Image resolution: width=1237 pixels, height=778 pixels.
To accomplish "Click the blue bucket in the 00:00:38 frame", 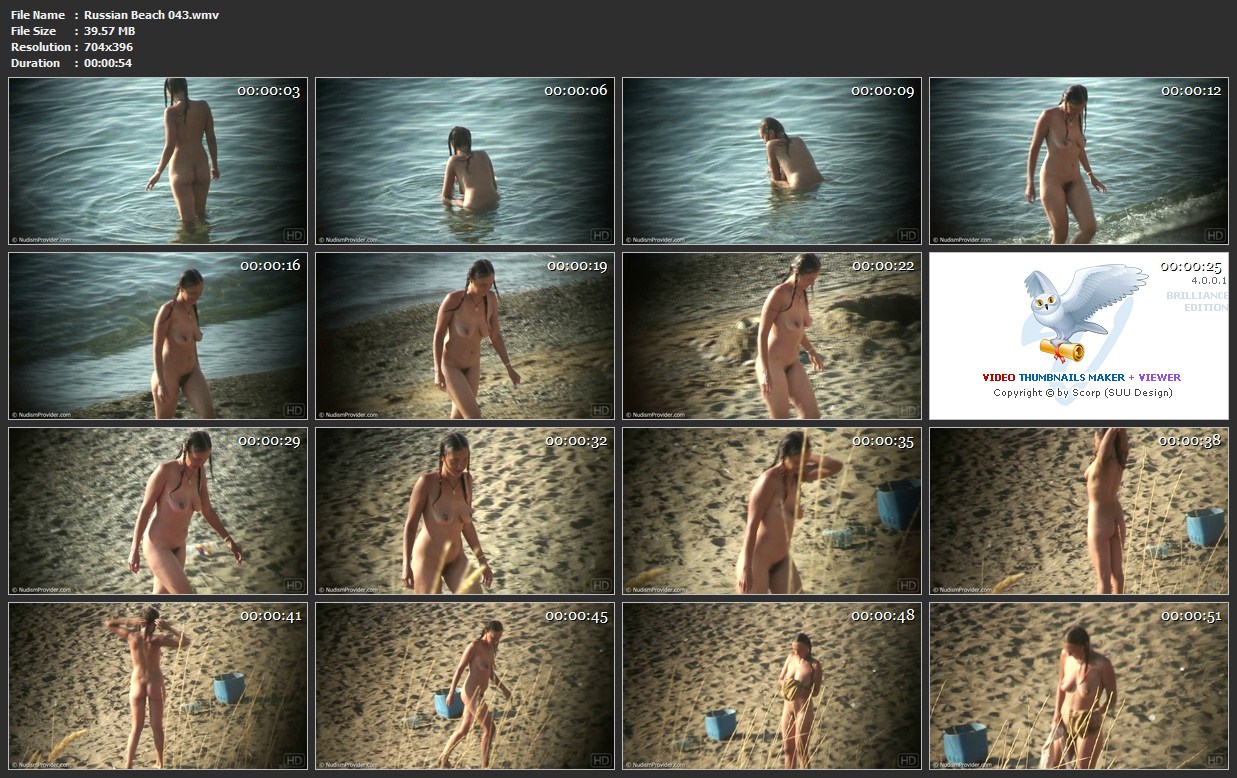I will (x=1205, y=526).
